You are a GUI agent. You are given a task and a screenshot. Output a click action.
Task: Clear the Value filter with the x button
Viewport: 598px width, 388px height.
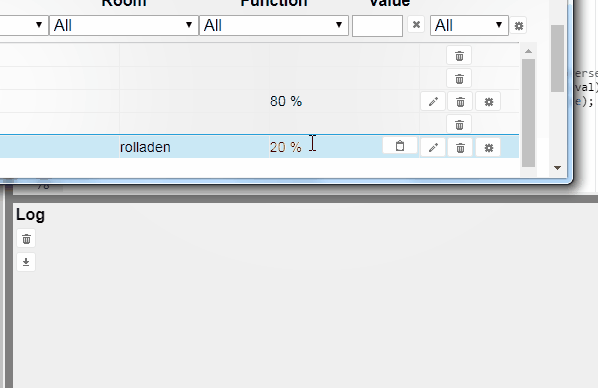[416, 25]
